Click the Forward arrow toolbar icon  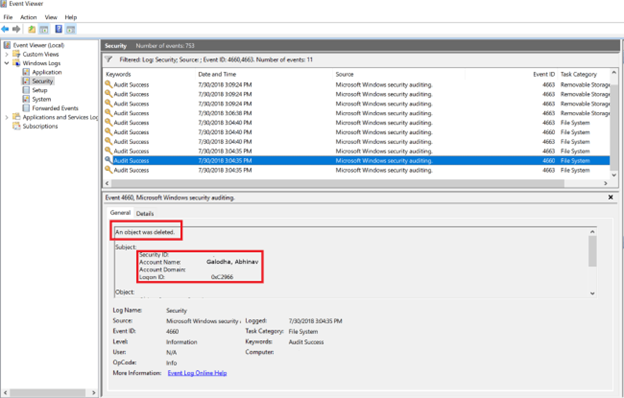[16, 29]
